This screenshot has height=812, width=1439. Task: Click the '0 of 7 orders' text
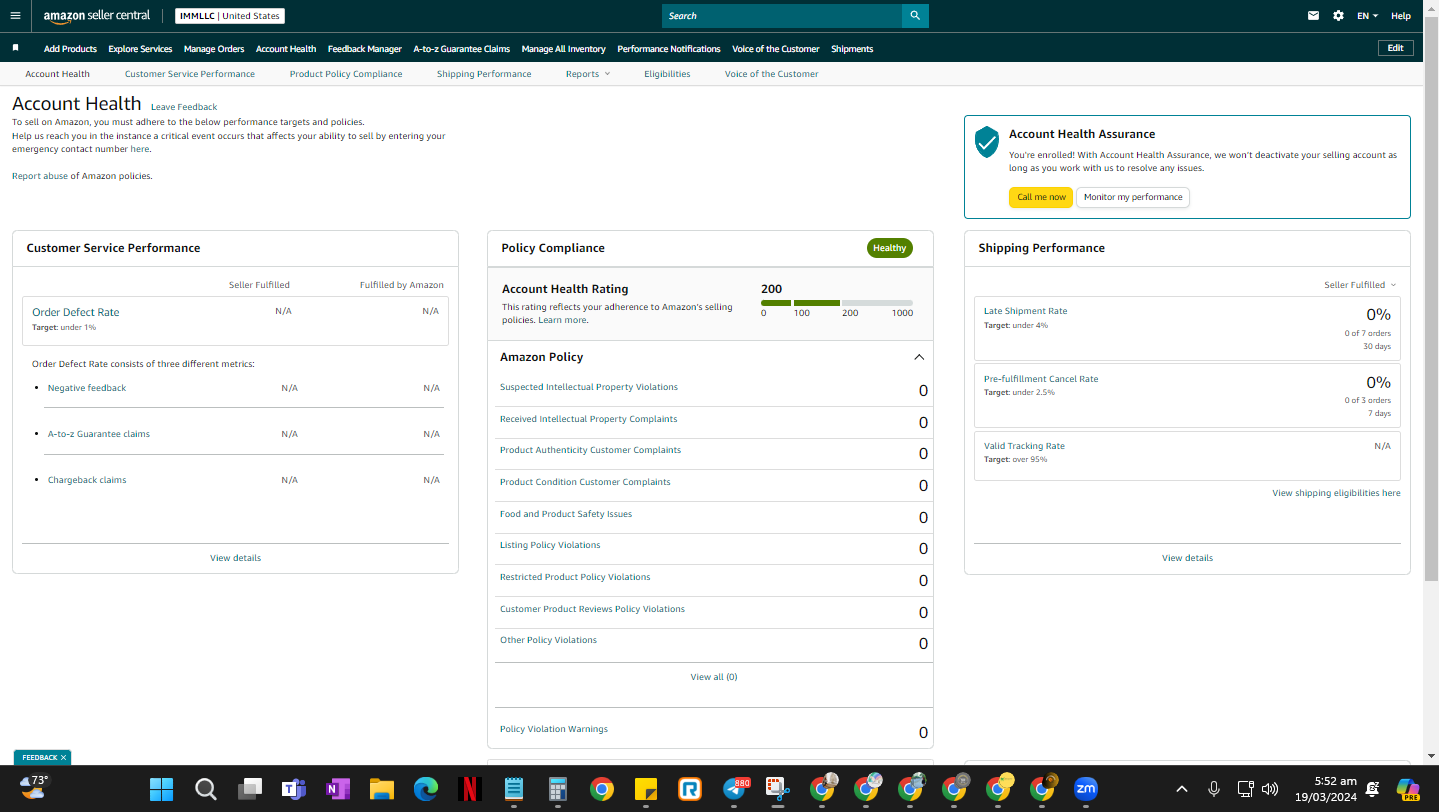coord(1367,333)
